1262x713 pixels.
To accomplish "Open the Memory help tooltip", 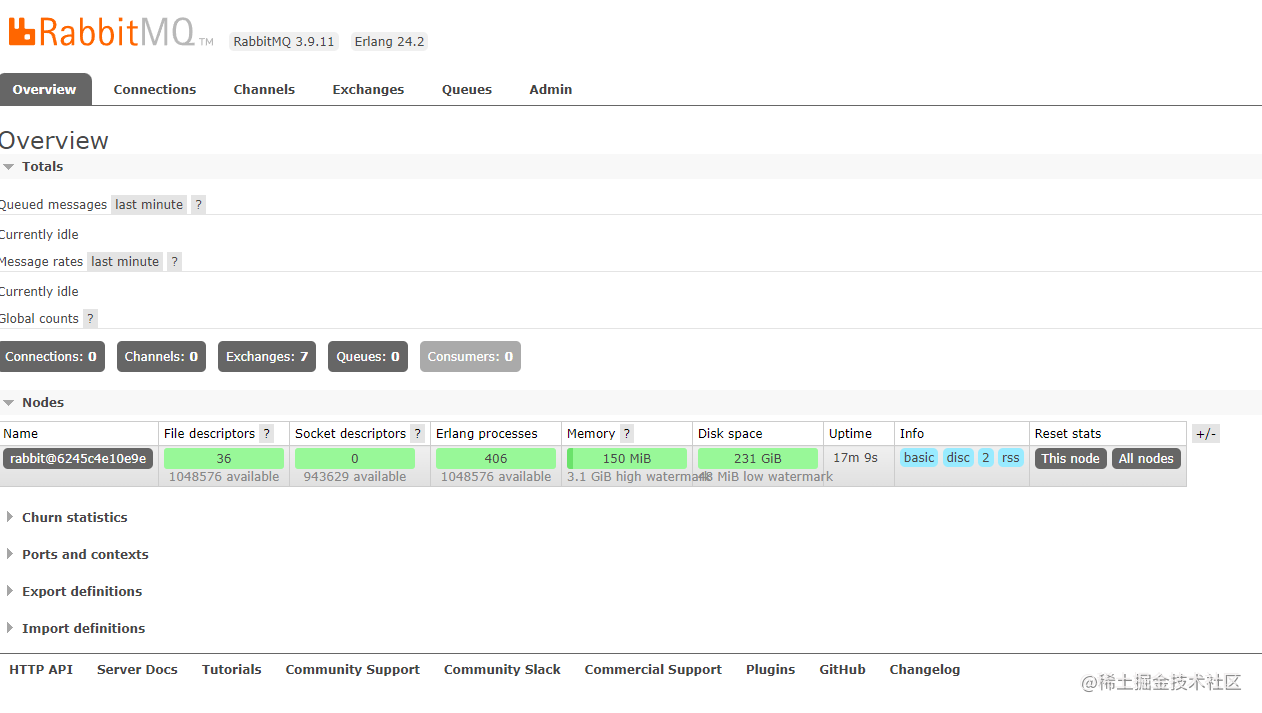I will point(625,433).
